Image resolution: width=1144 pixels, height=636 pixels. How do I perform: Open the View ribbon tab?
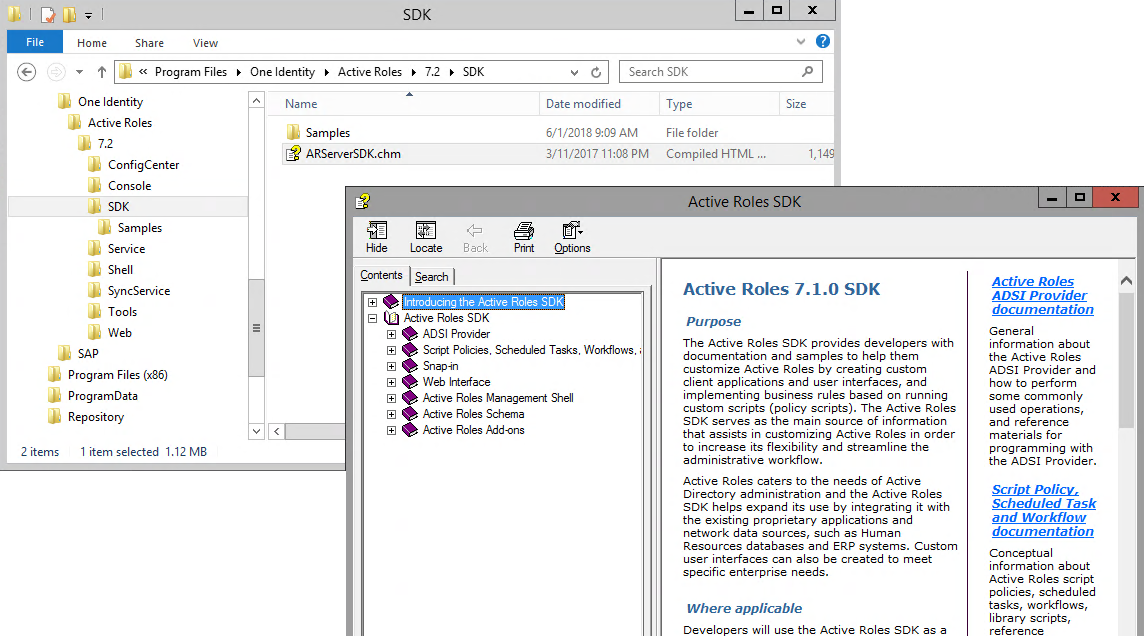click(205, 43)
